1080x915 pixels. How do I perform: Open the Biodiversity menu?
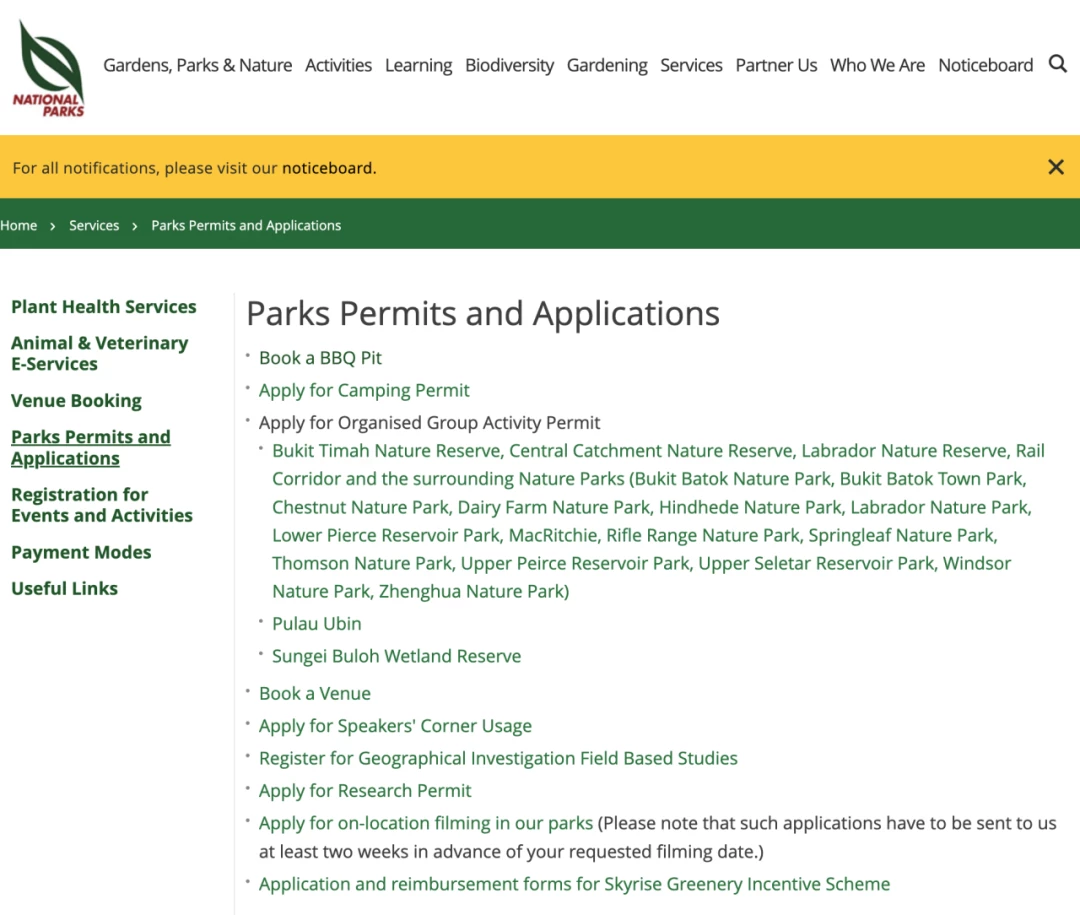[509, 65]
